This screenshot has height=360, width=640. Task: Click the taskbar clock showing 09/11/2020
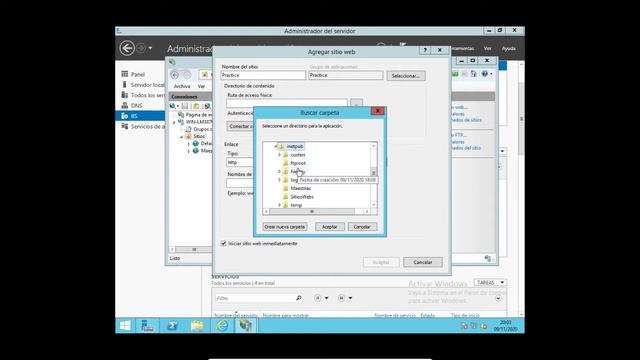(505, 326)
